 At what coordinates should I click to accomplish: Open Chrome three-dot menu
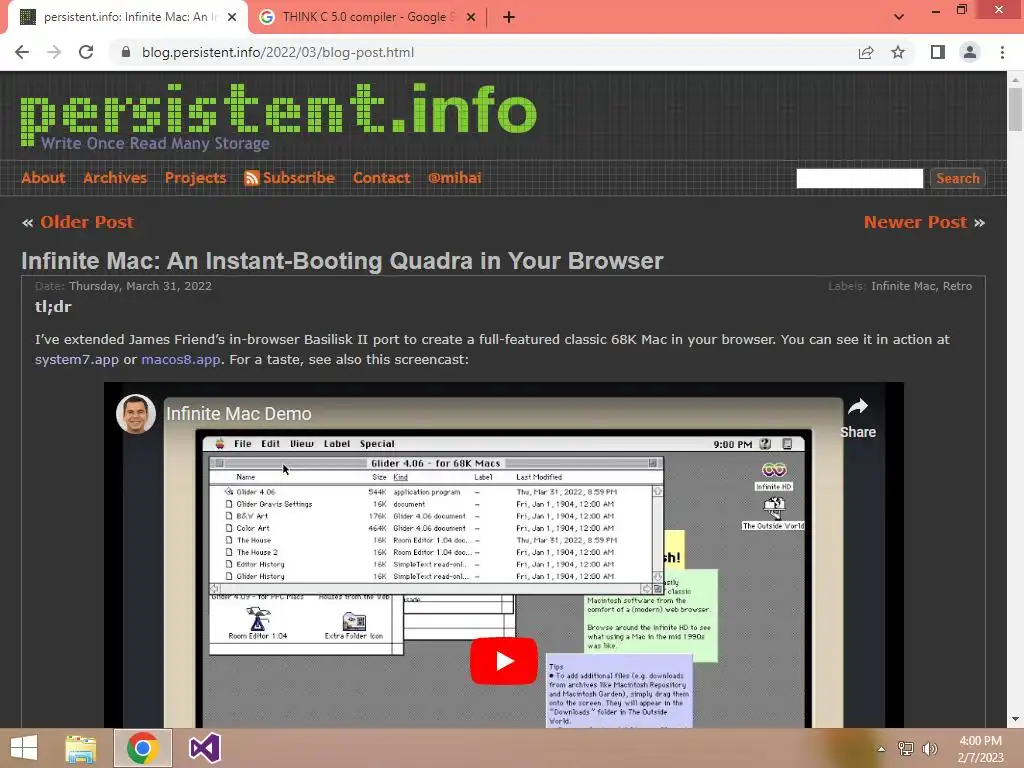coord(1002,52)
